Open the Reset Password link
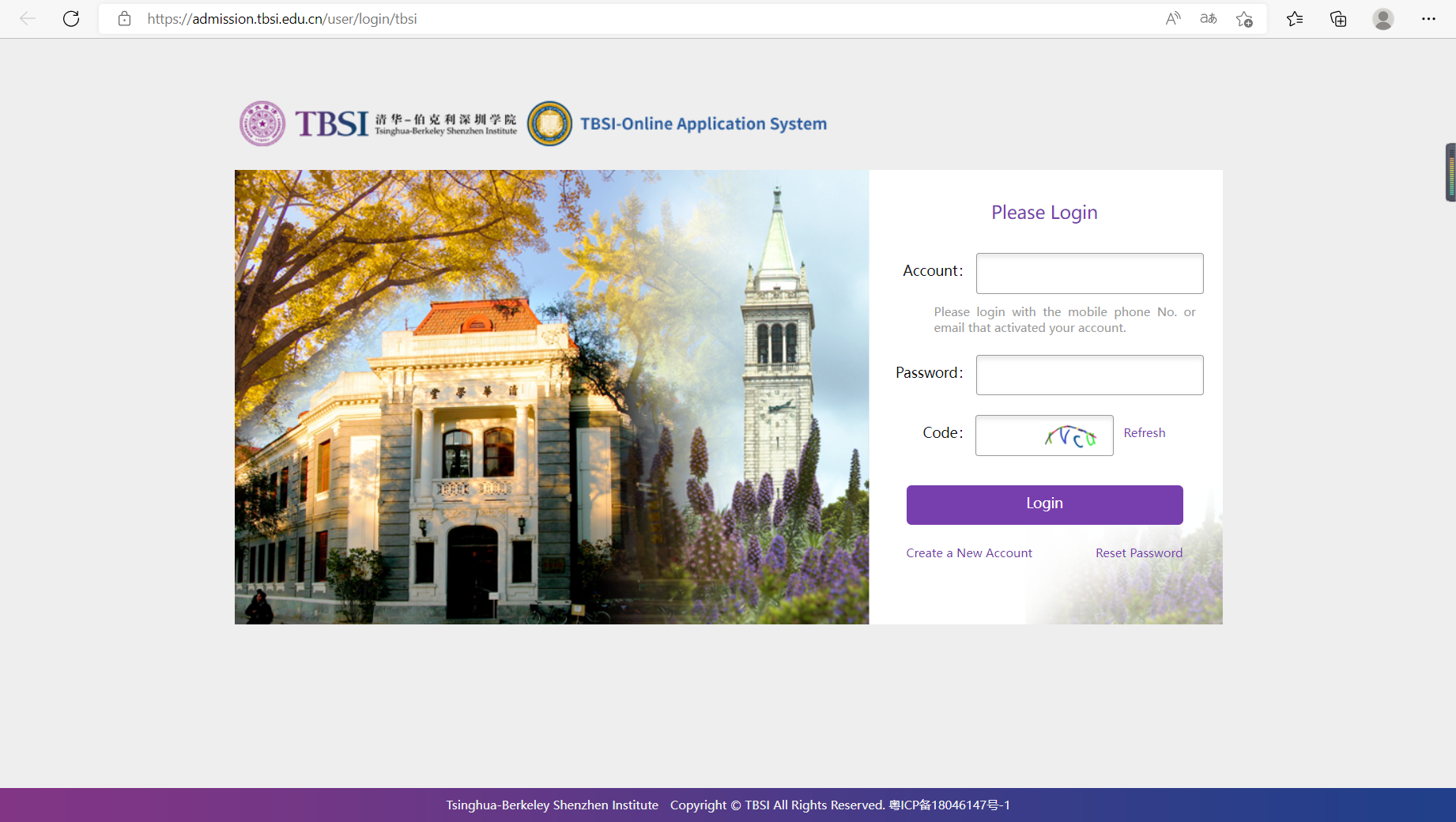 [1139, 553]
